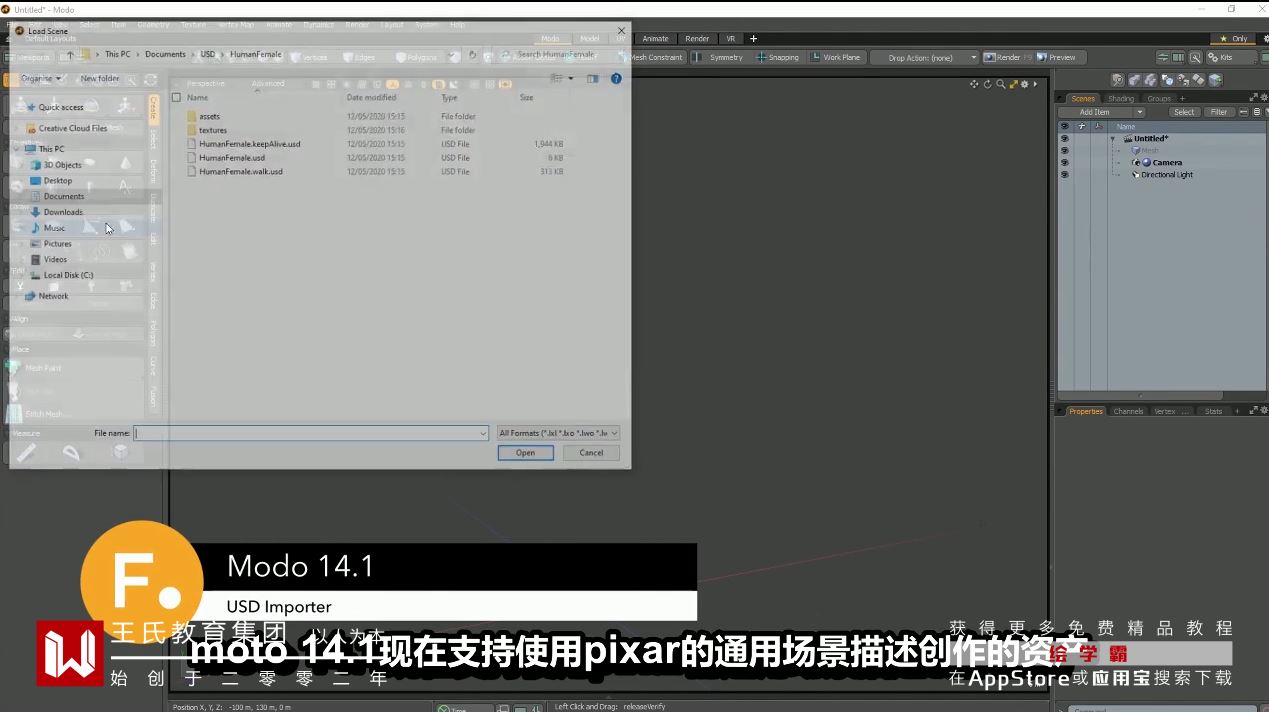Collapse the This PC node in the sidebar

click(x=16, y=149)
